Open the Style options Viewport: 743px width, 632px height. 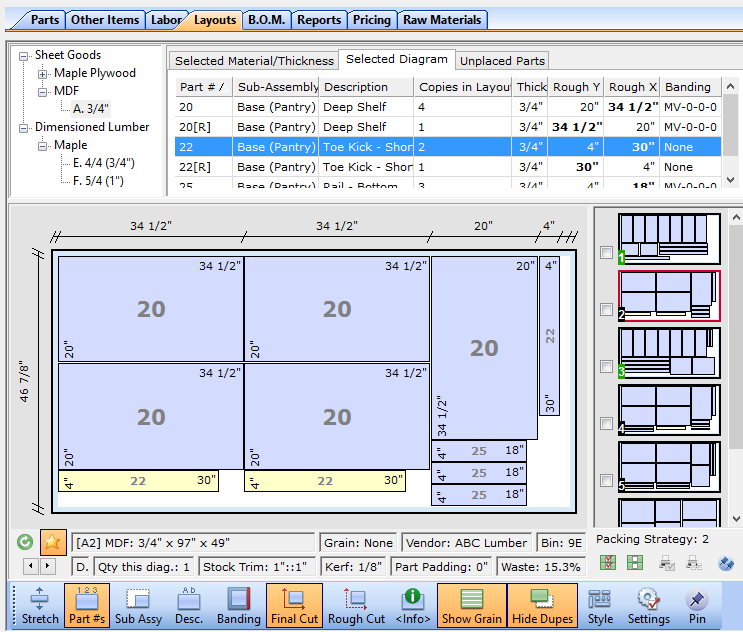(x=600, y=605)
